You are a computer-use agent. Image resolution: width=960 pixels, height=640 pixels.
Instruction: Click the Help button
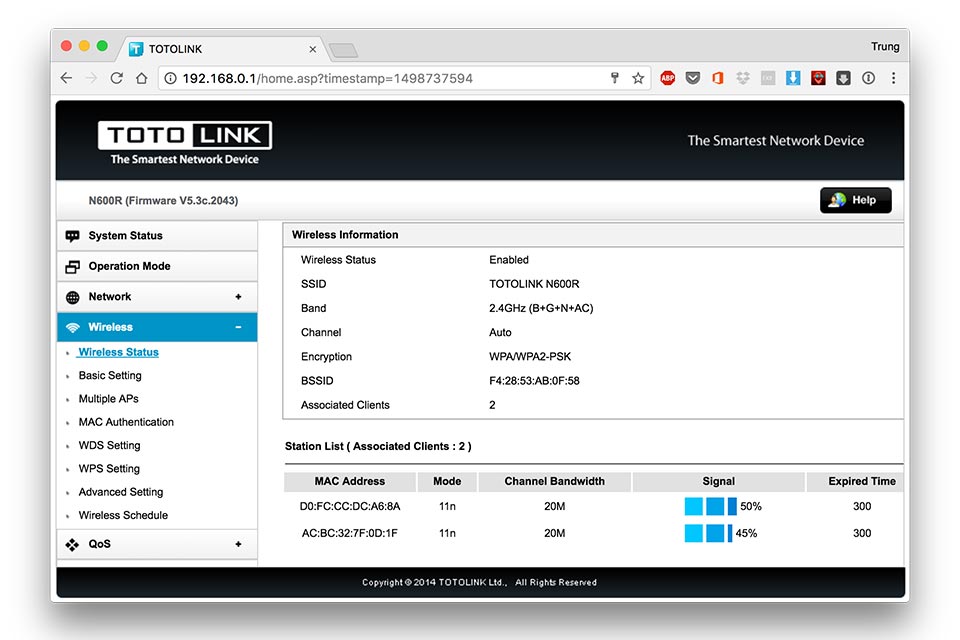pyautogui.click(x=855, y=200)
